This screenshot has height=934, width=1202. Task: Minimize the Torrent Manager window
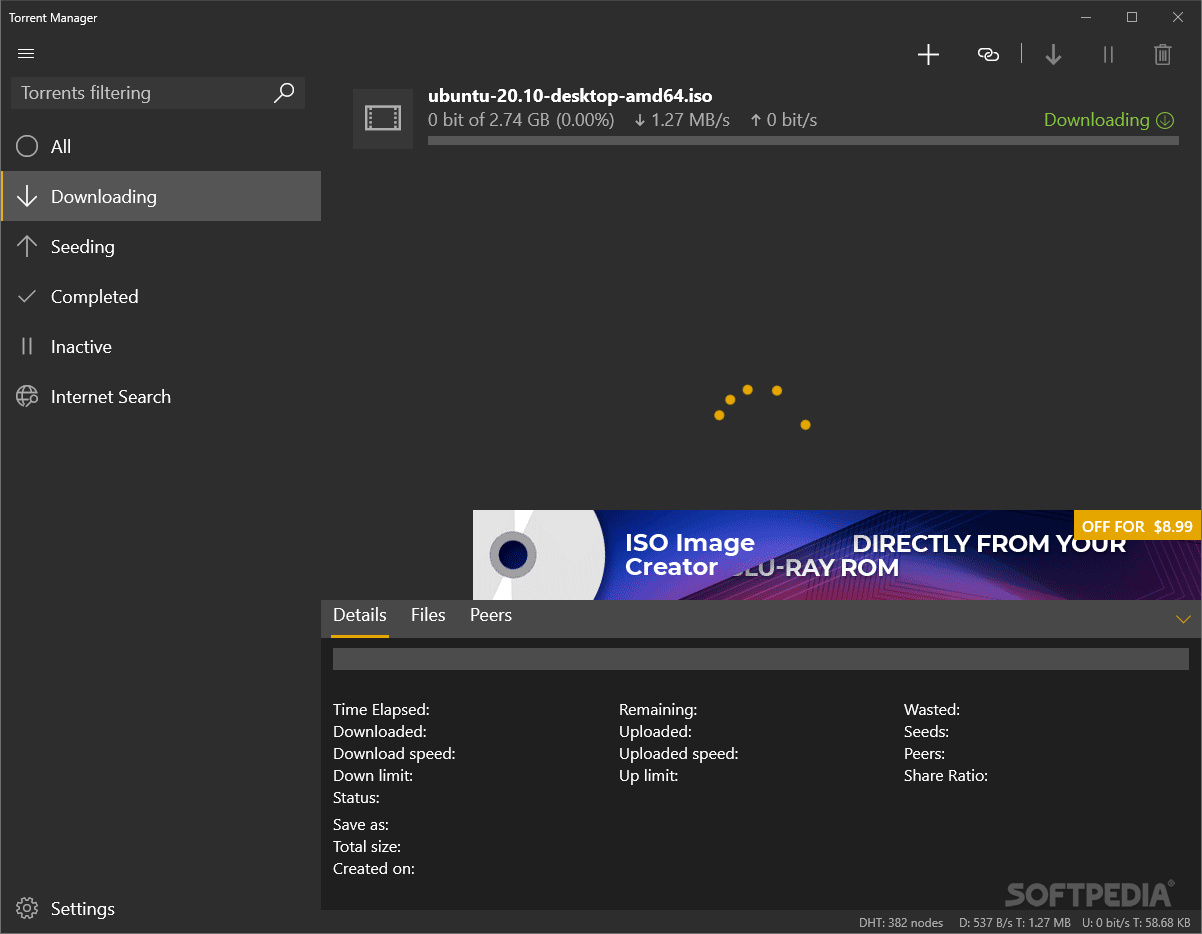point(1087,17)
